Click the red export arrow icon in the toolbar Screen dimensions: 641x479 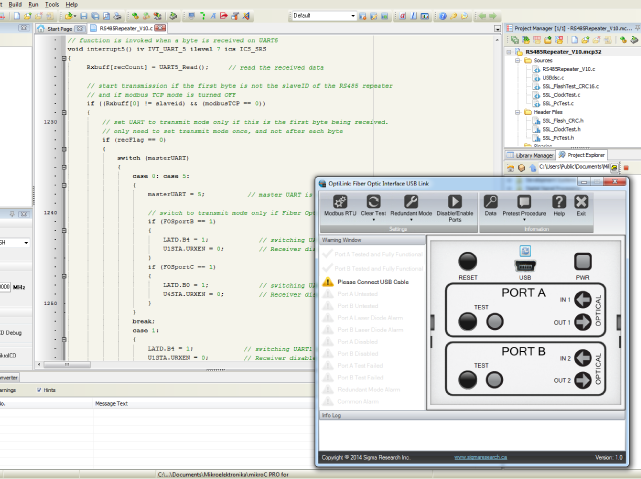pos(224,16)
